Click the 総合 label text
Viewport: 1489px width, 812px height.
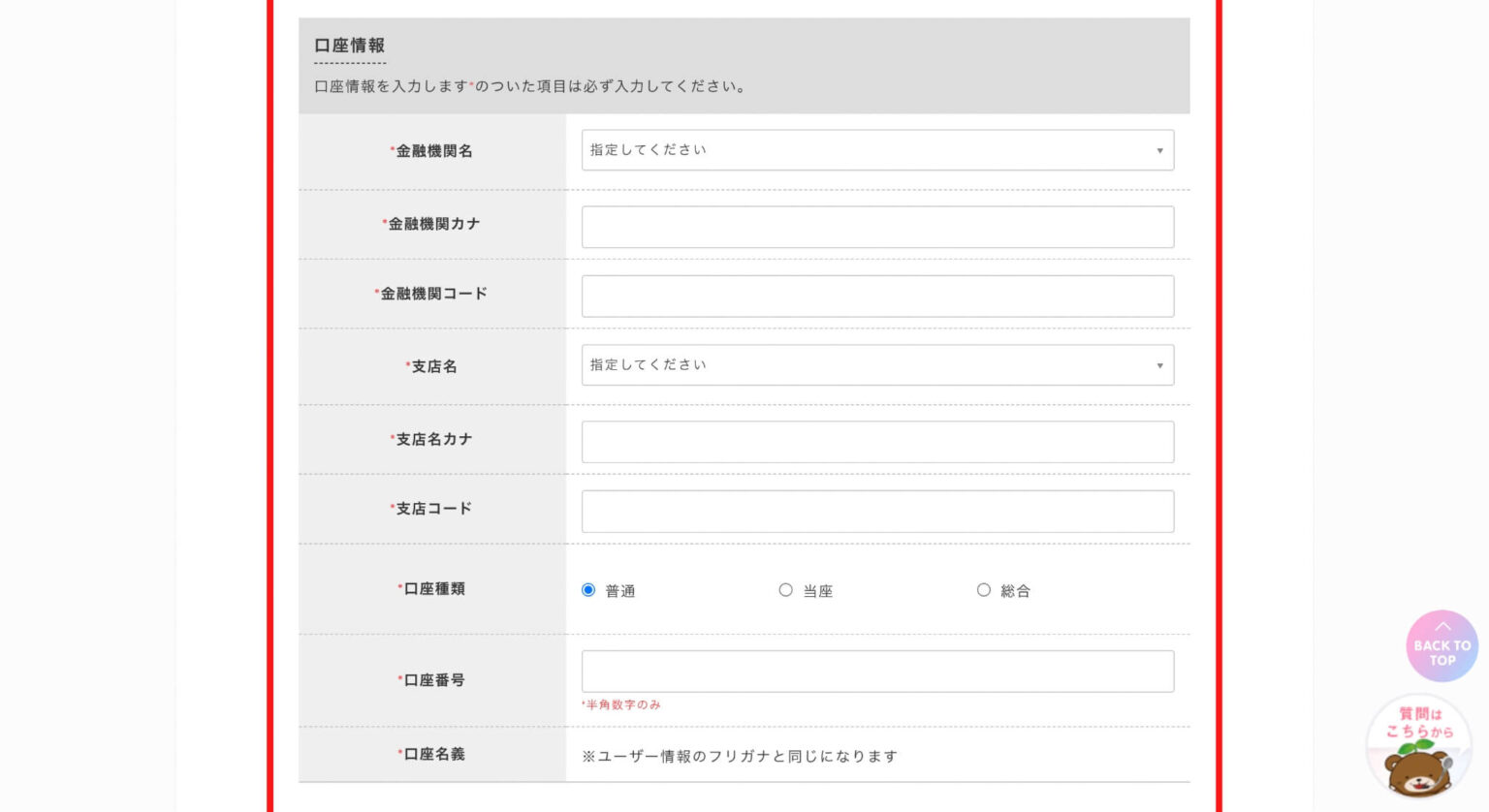(1015, 591)
